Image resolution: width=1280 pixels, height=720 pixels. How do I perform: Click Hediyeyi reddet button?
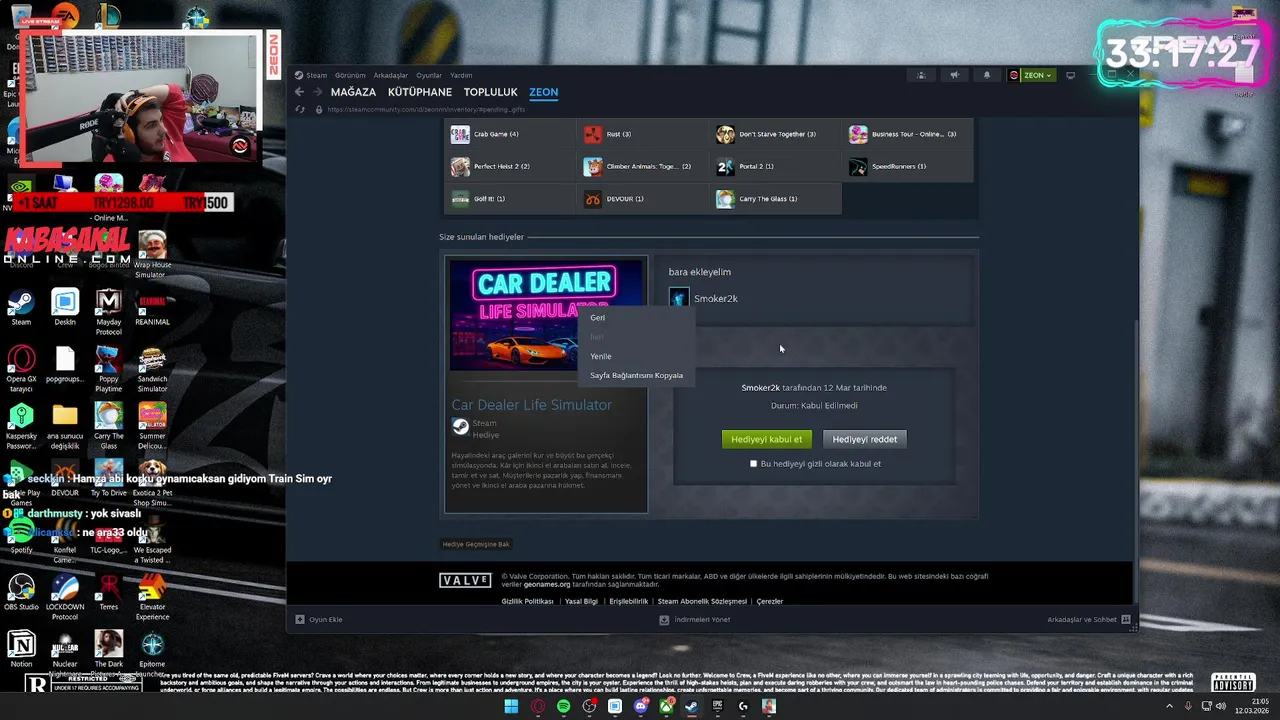864,439
